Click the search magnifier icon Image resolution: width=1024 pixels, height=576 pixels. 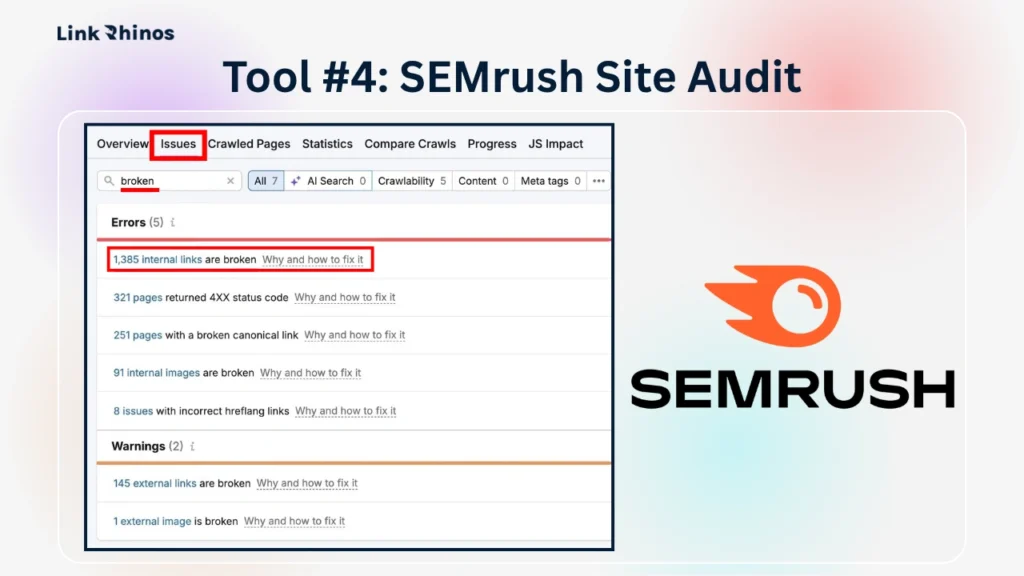coord(109,181)
